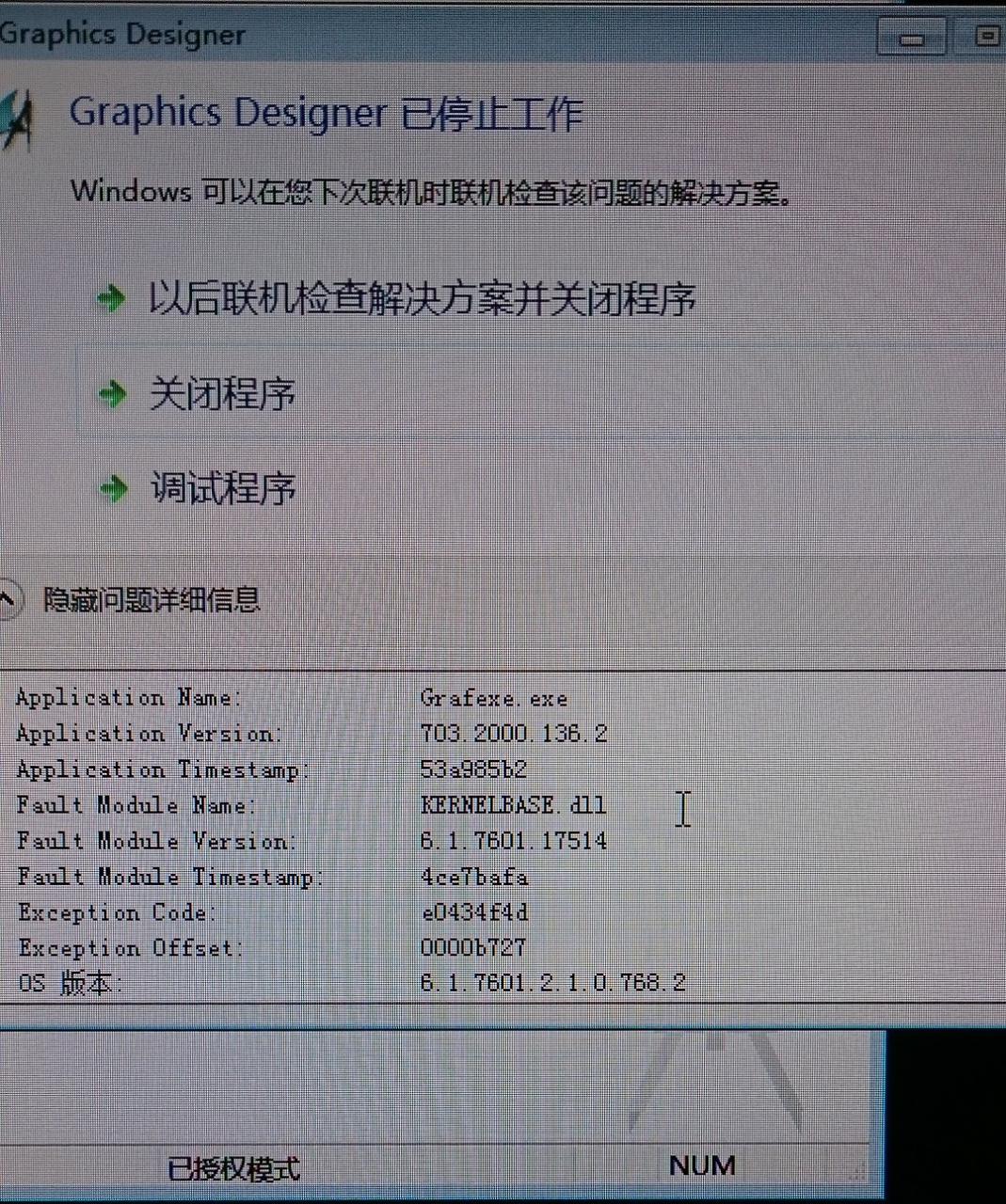This screenshot has width=1006, height=1204.
Task: Click the maximize button in title bar
Action: coord(983,37)
